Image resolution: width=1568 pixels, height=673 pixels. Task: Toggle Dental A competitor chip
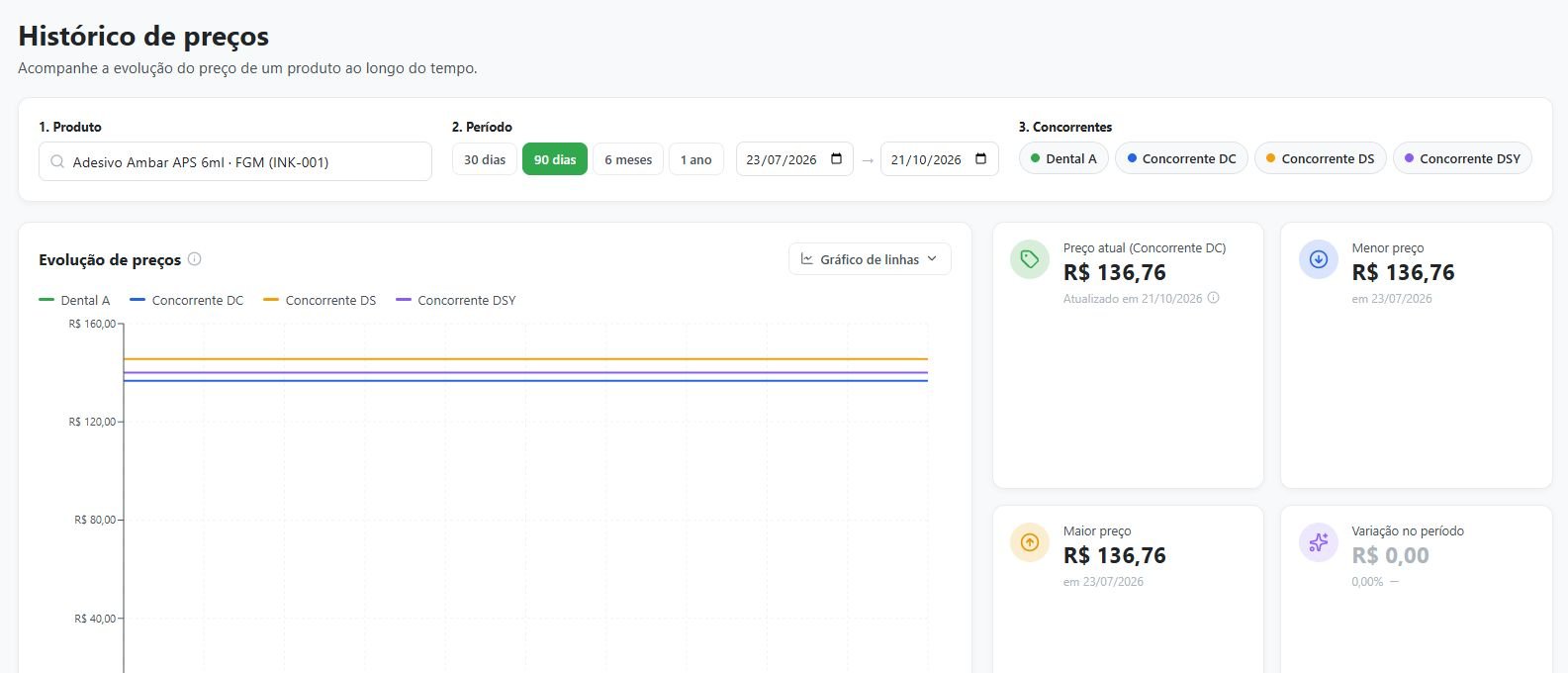[x=1063, y=158]
